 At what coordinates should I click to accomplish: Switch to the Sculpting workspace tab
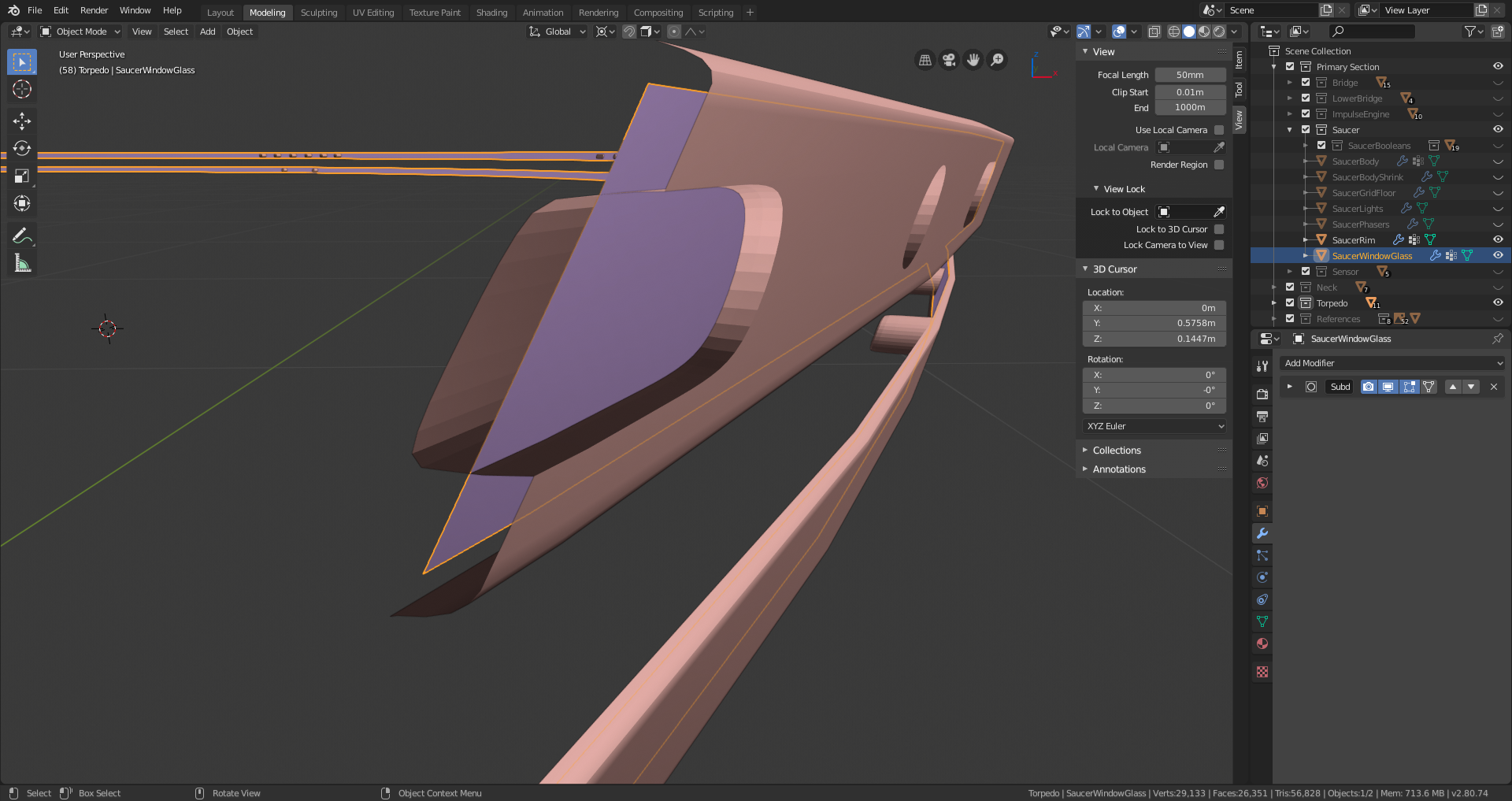click(319, 13)
